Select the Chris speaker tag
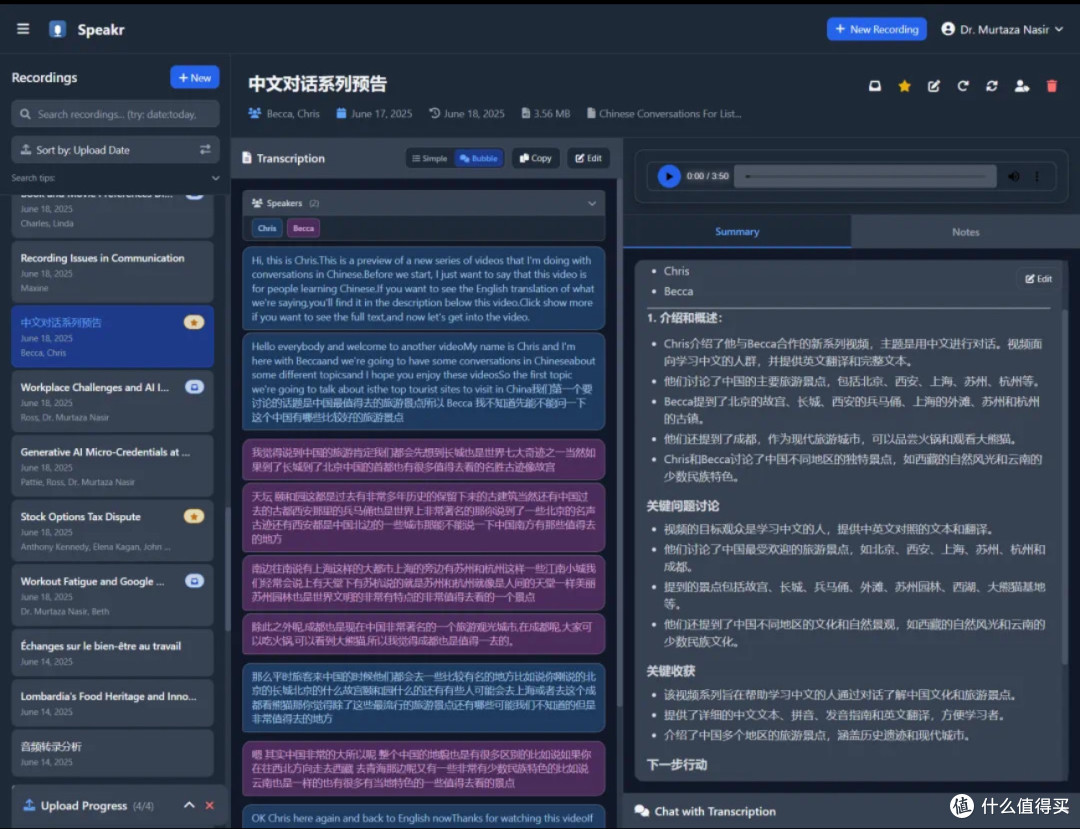1080x829 pixels. [267, 229]
